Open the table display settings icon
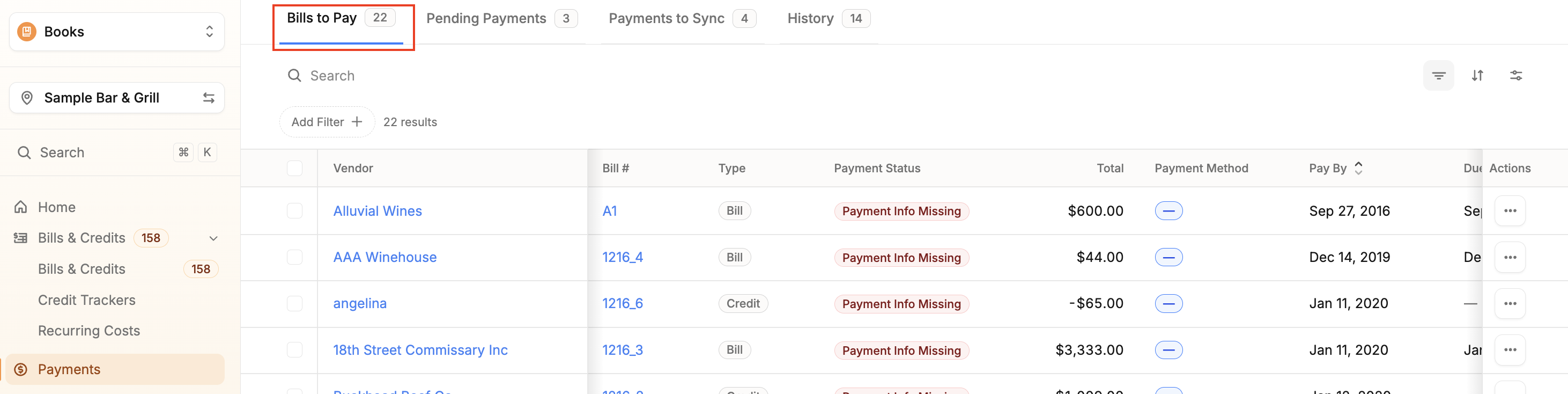This screenshot has height=394, width=1568. tap(1515, 76)
